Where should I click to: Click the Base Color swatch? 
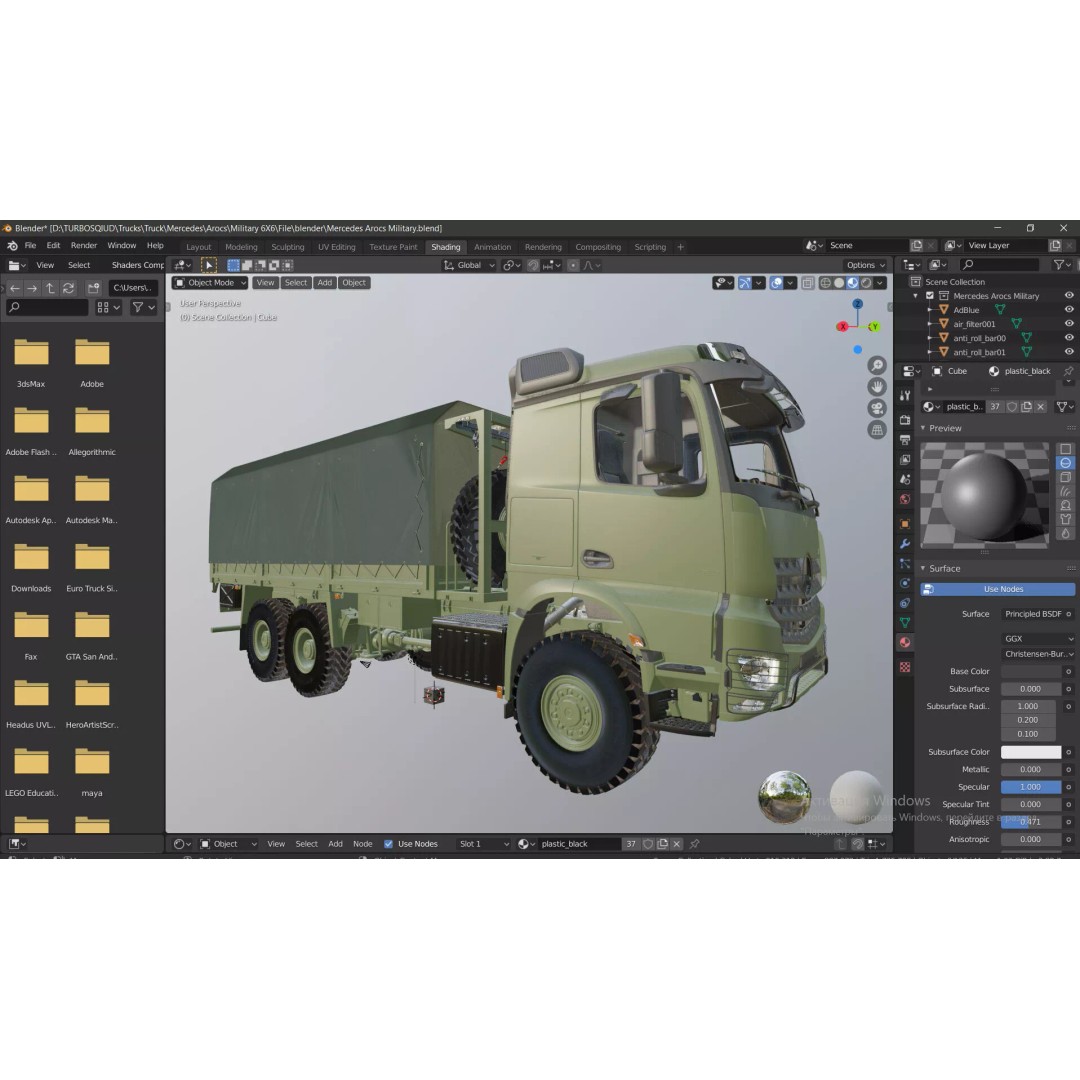(x=1031, y=671)
